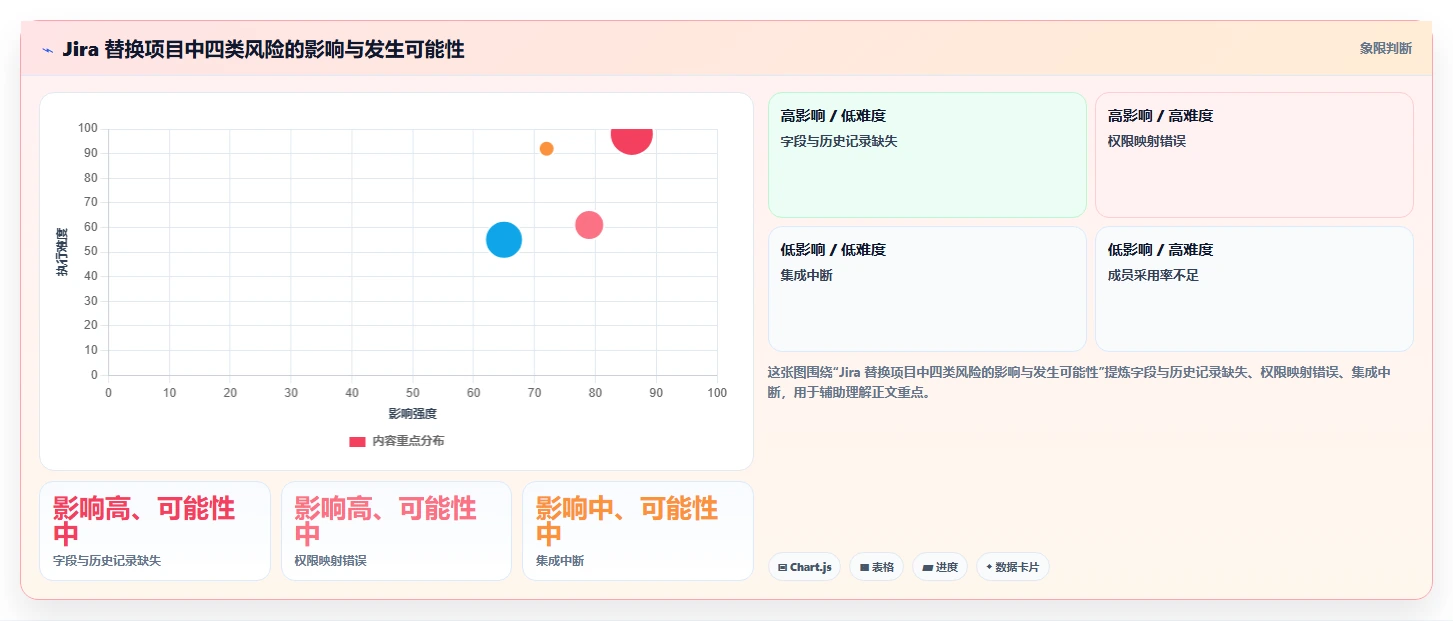Open the 低影响 / 低难度 quadrant card
Viewport: 1453px width, 621px height.
[927, 289]
